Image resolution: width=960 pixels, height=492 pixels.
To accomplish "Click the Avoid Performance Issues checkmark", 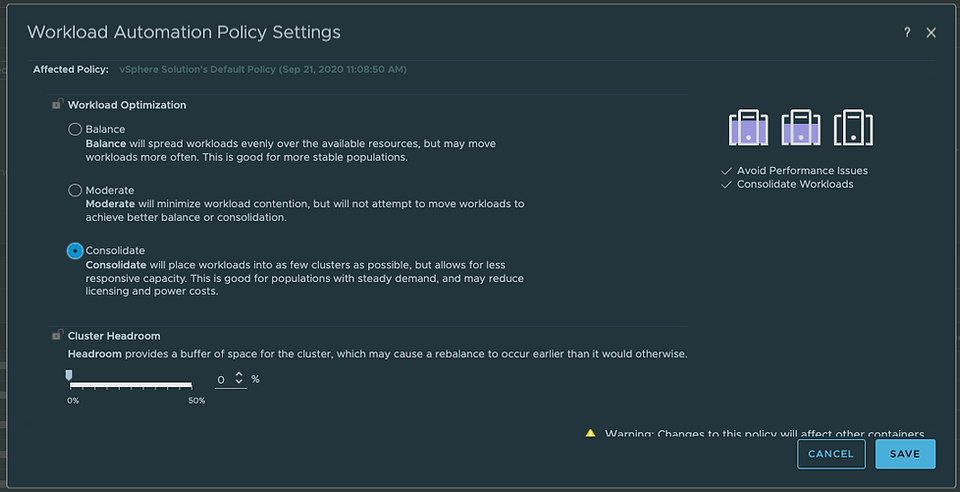I will pos(727,171).
